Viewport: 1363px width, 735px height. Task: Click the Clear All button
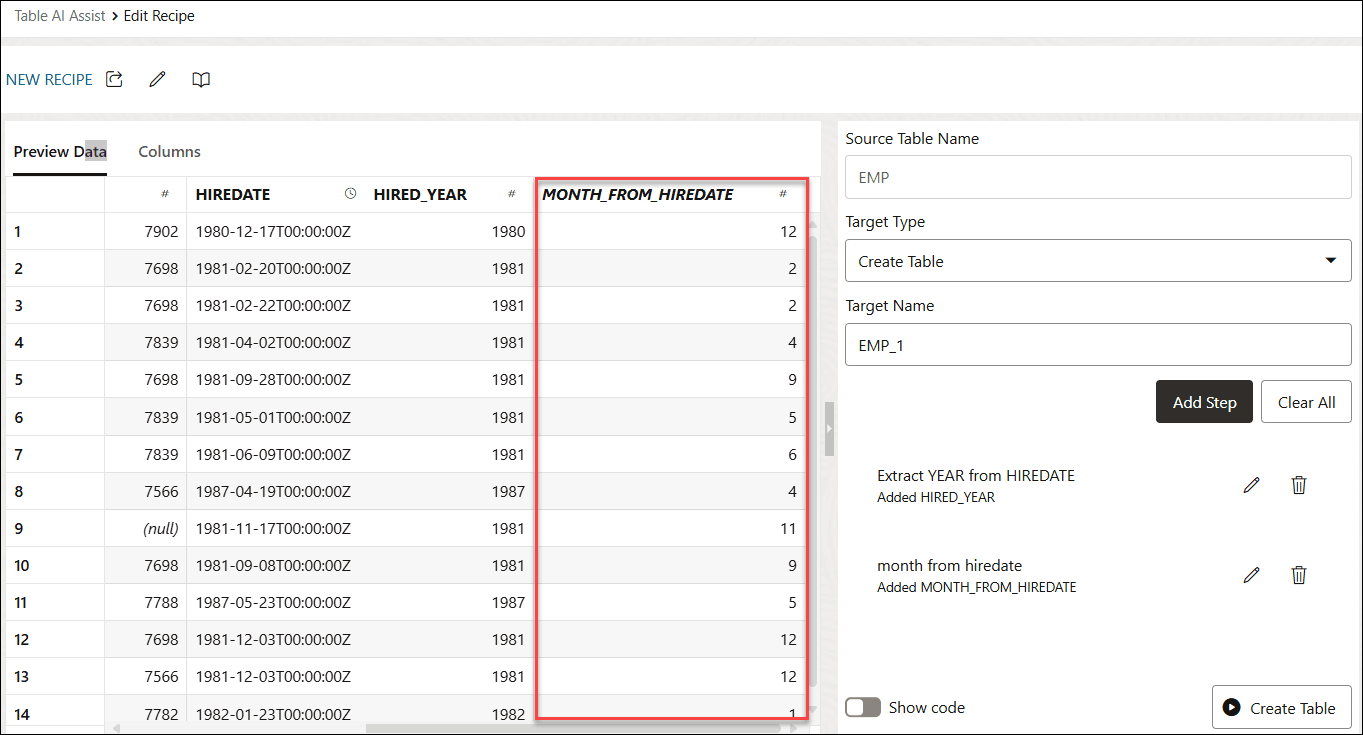1306,401
